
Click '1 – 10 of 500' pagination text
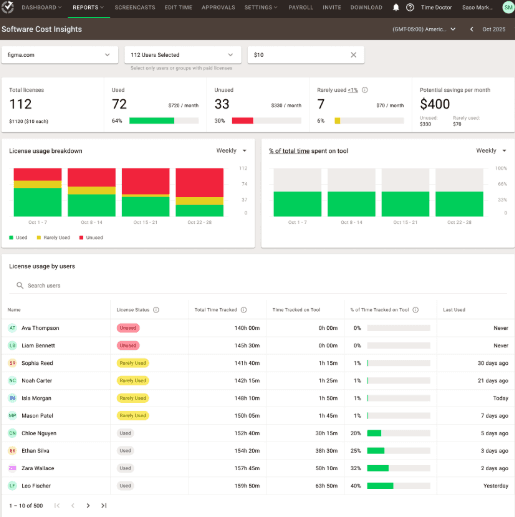26,506
